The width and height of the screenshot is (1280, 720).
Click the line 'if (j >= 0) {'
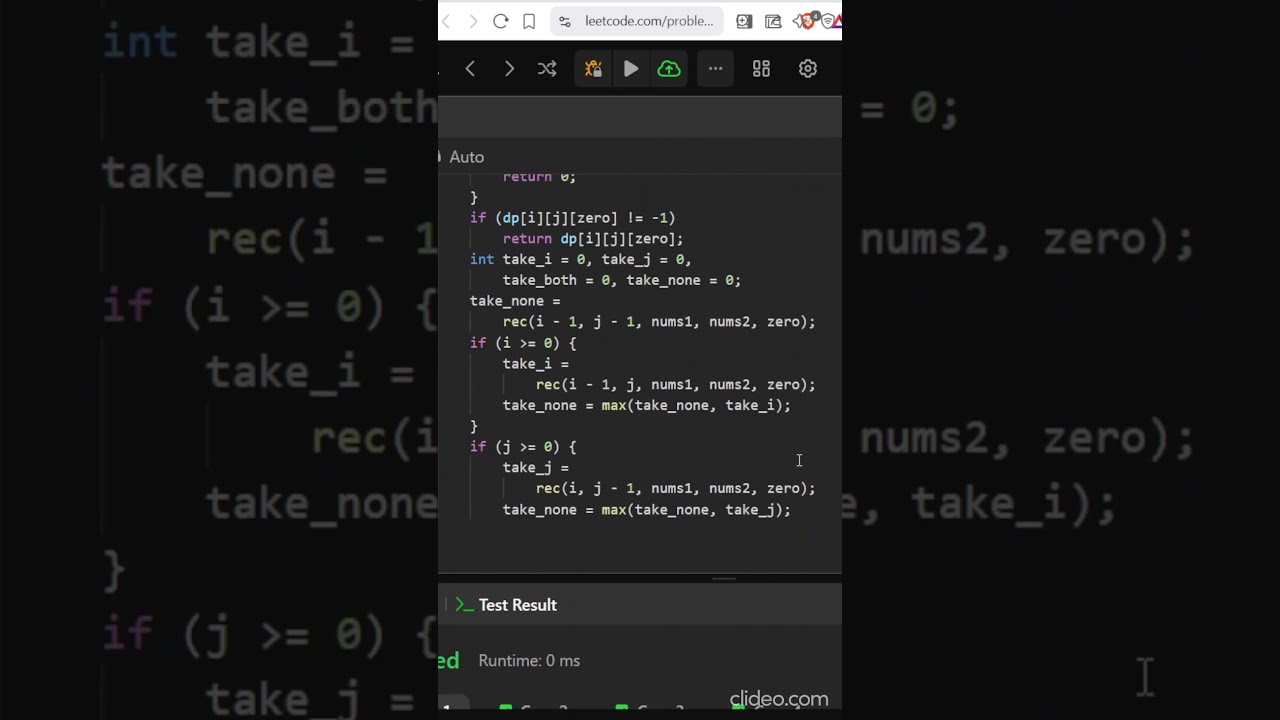coord(523,447)
